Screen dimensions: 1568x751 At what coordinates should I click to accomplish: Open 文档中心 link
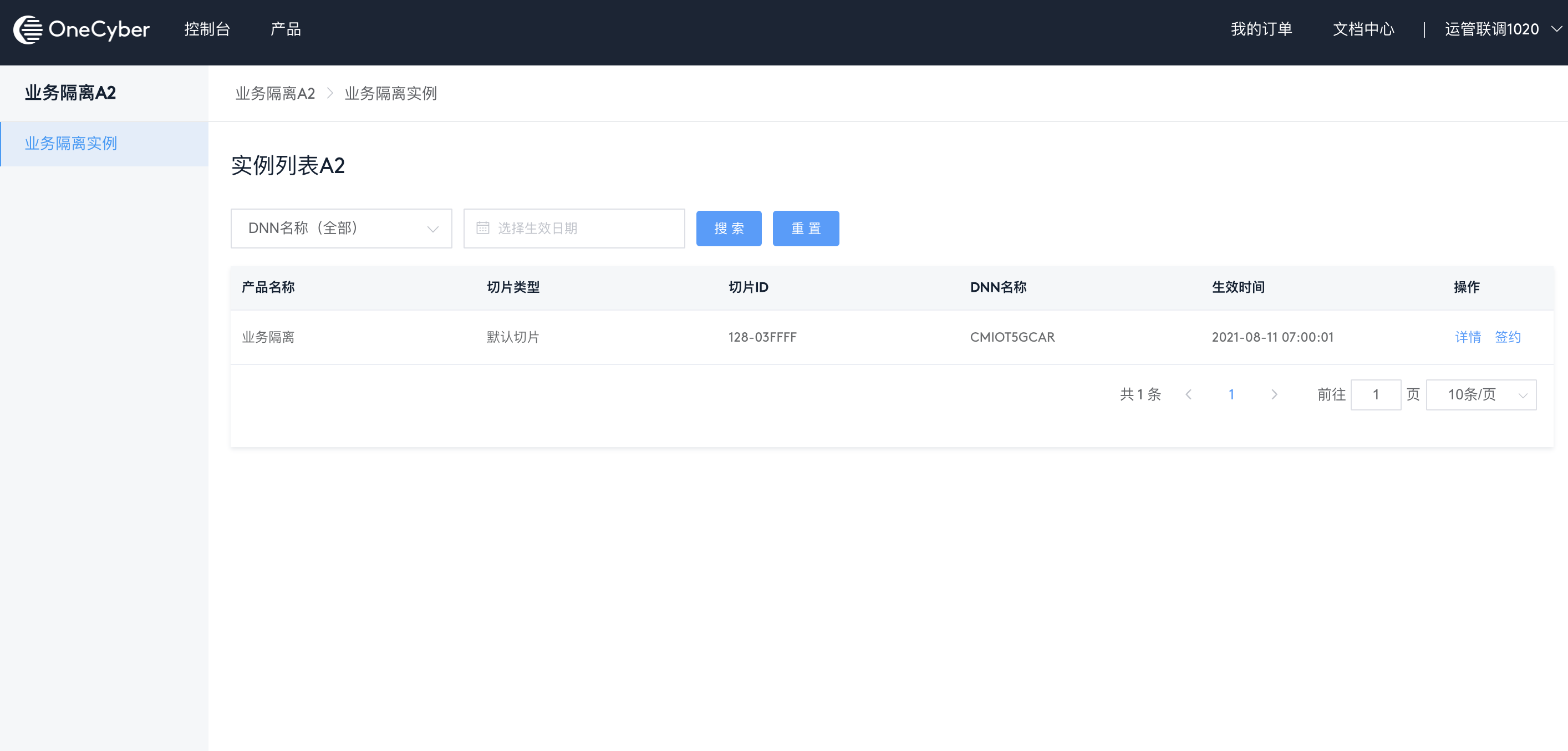(x=1363, y=29)
